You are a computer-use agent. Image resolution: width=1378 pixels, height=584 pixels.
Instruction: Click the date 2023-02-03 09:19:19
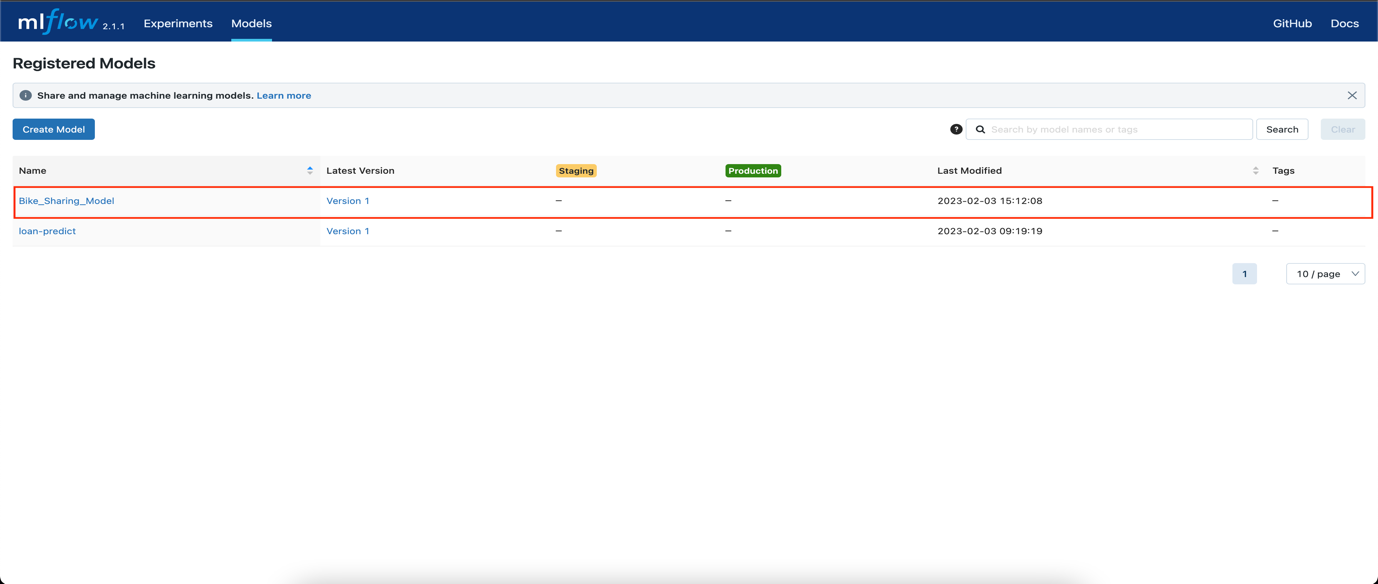tap(990, 231)
